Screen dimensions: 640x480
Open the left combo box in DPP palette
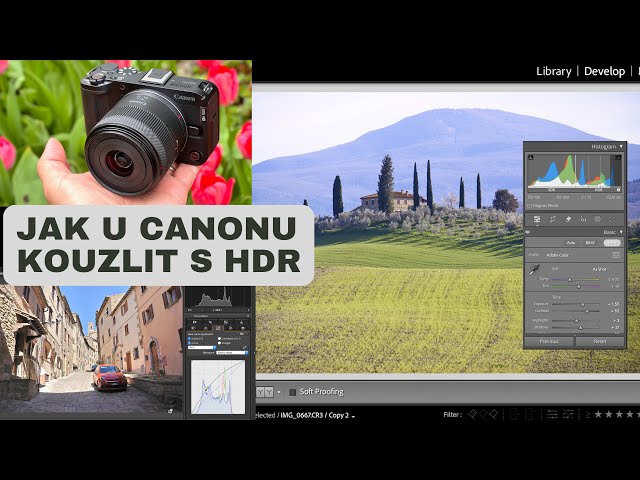click(202, 347)
